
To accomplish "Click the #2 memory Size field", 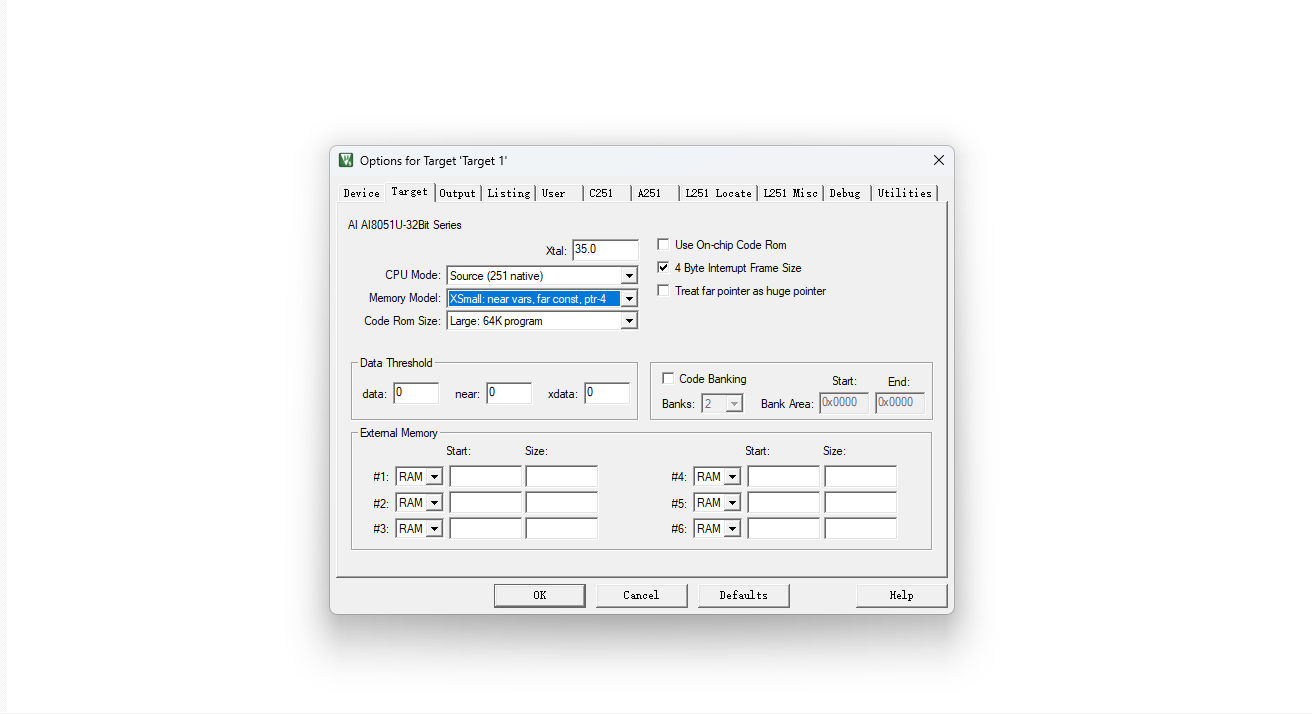I will coord(561,503).
